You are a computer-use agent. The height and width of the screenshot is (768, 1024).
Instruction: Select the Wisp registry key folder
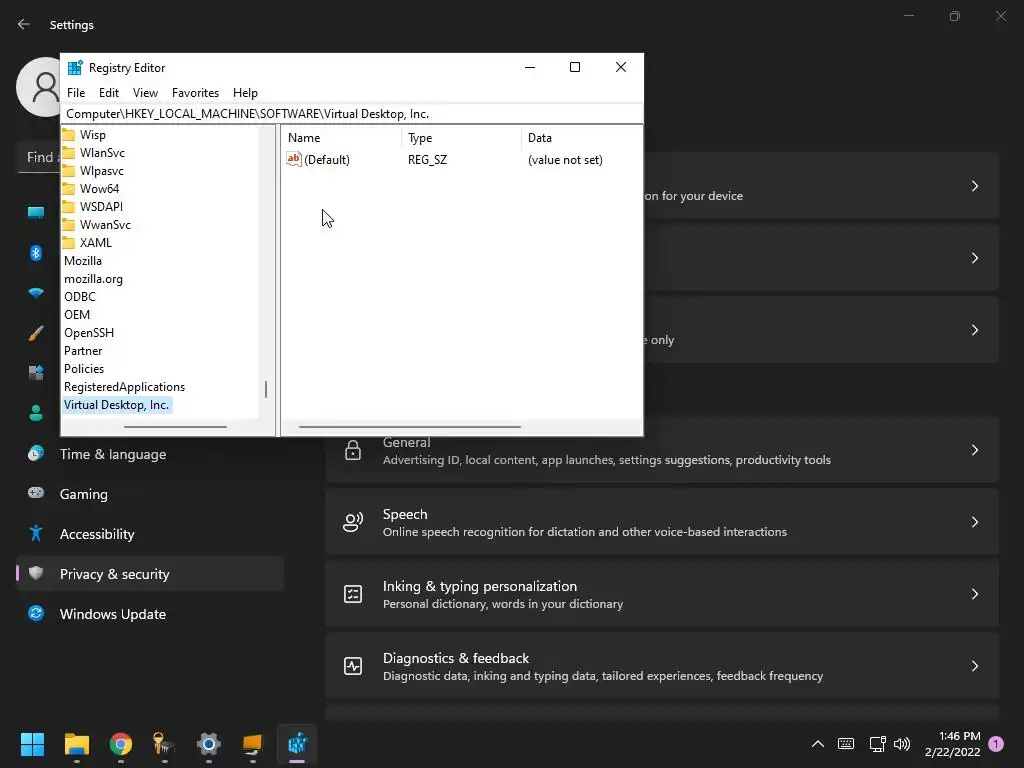(93, 135)
